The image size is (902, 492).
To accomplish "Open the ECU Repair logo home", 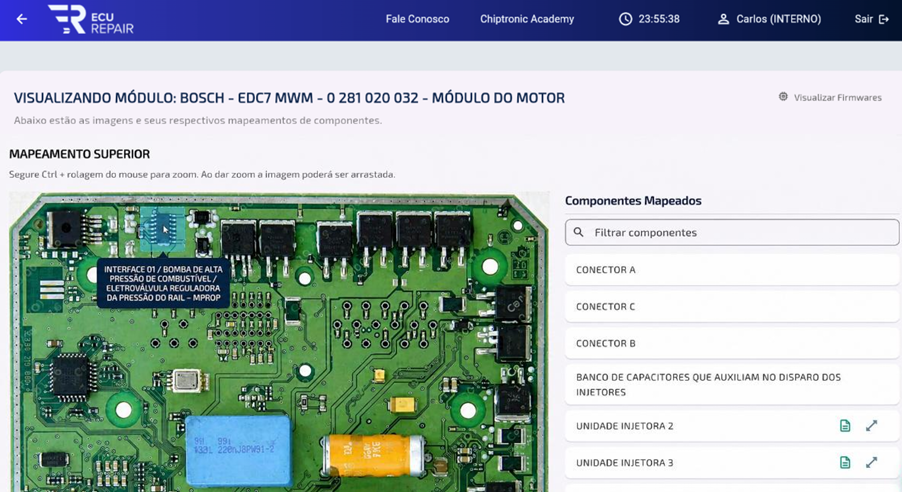I will 91,20.
